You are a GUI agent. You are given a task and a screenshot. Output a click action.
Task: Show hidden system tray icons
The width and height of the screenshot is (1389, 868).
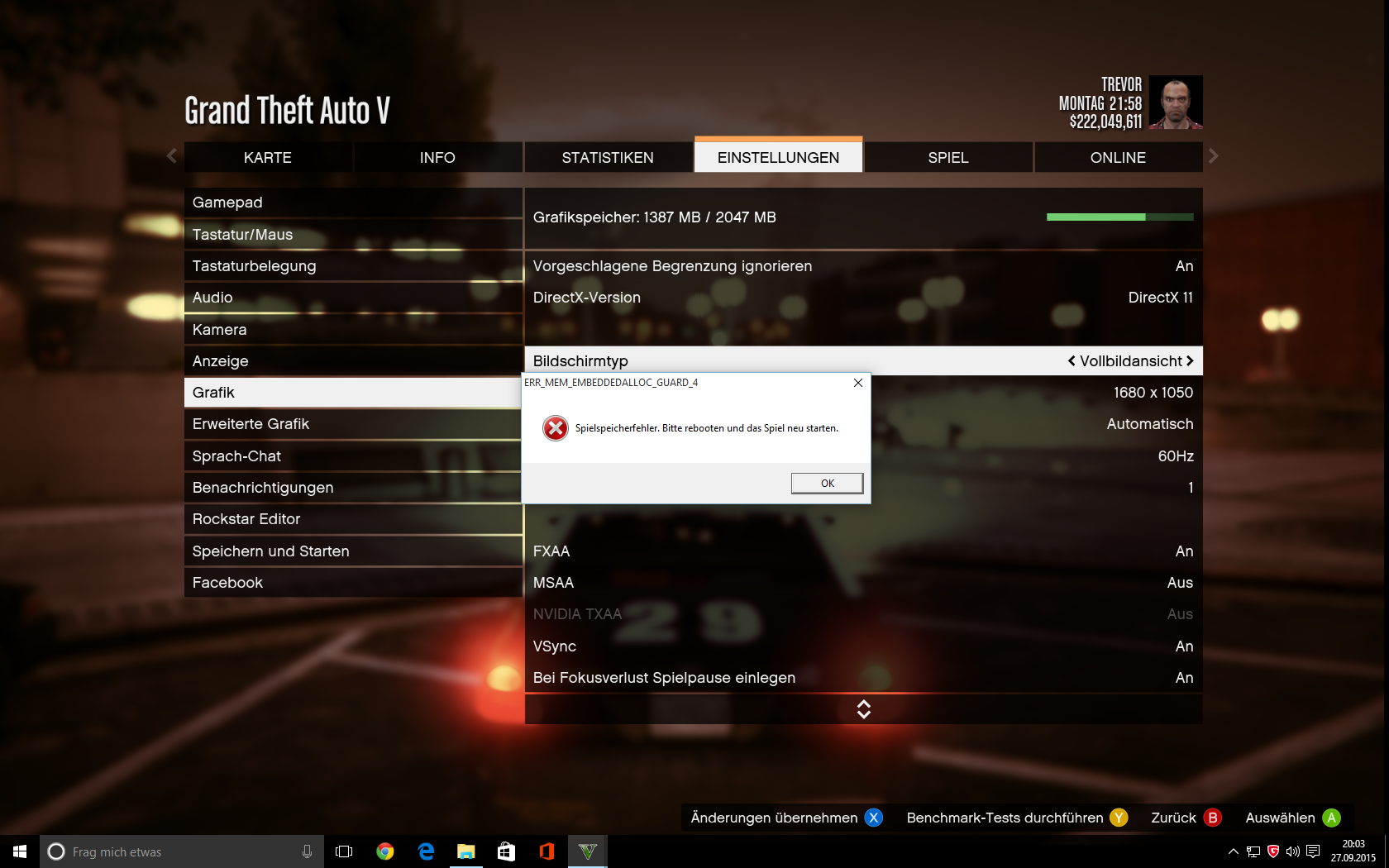(1233, 851)
